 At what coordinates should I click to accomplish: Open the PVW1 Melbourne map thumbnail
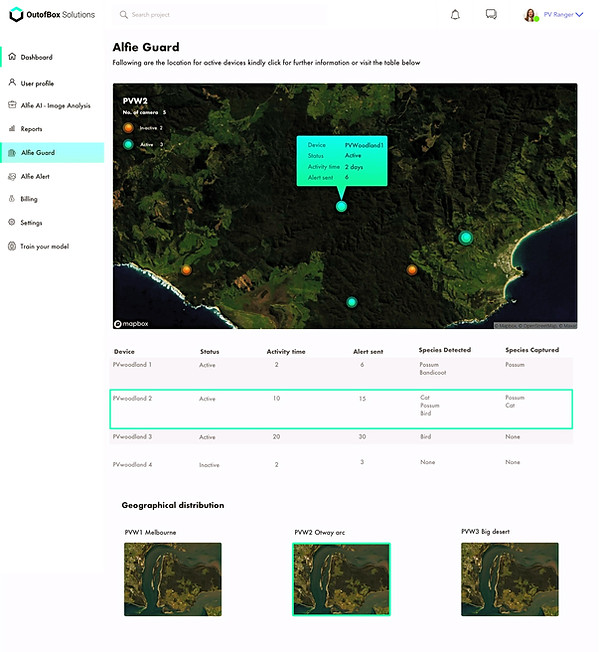pyautogui.click(x=172, y=579)
